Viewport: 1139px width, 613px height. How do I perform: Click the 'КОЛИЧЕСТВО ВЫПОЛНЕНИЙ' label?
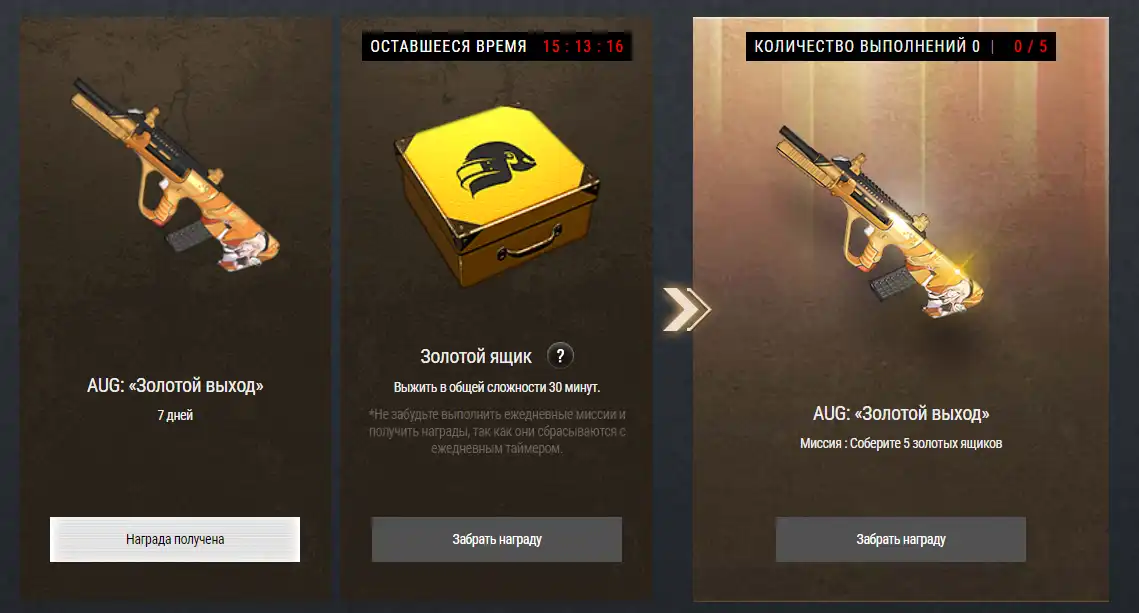click(860, 46)
